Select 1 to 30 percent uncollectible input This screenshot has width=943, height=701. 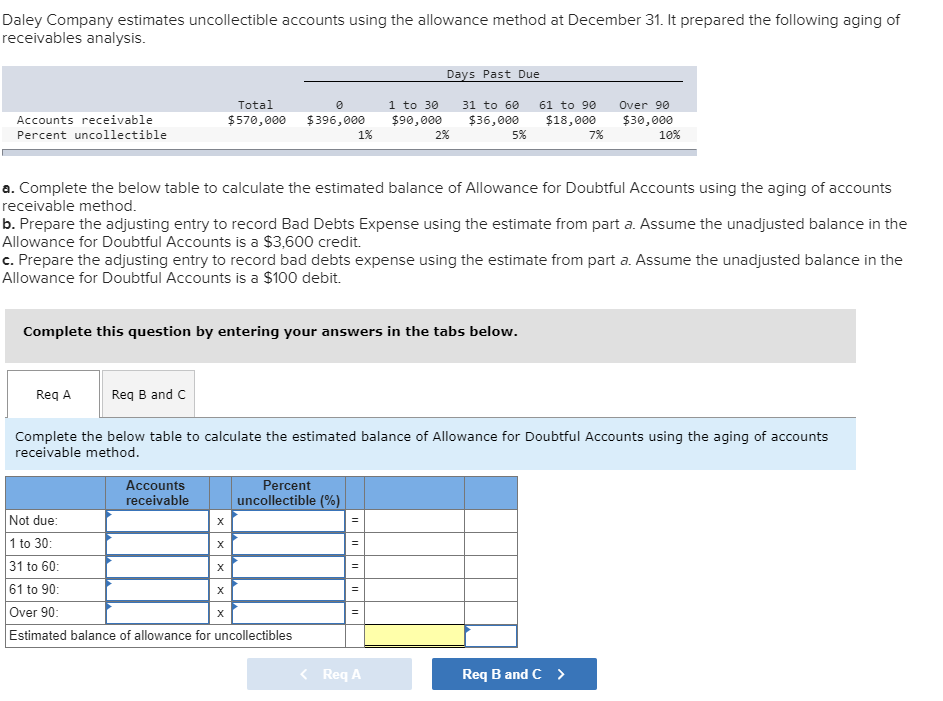289,544
